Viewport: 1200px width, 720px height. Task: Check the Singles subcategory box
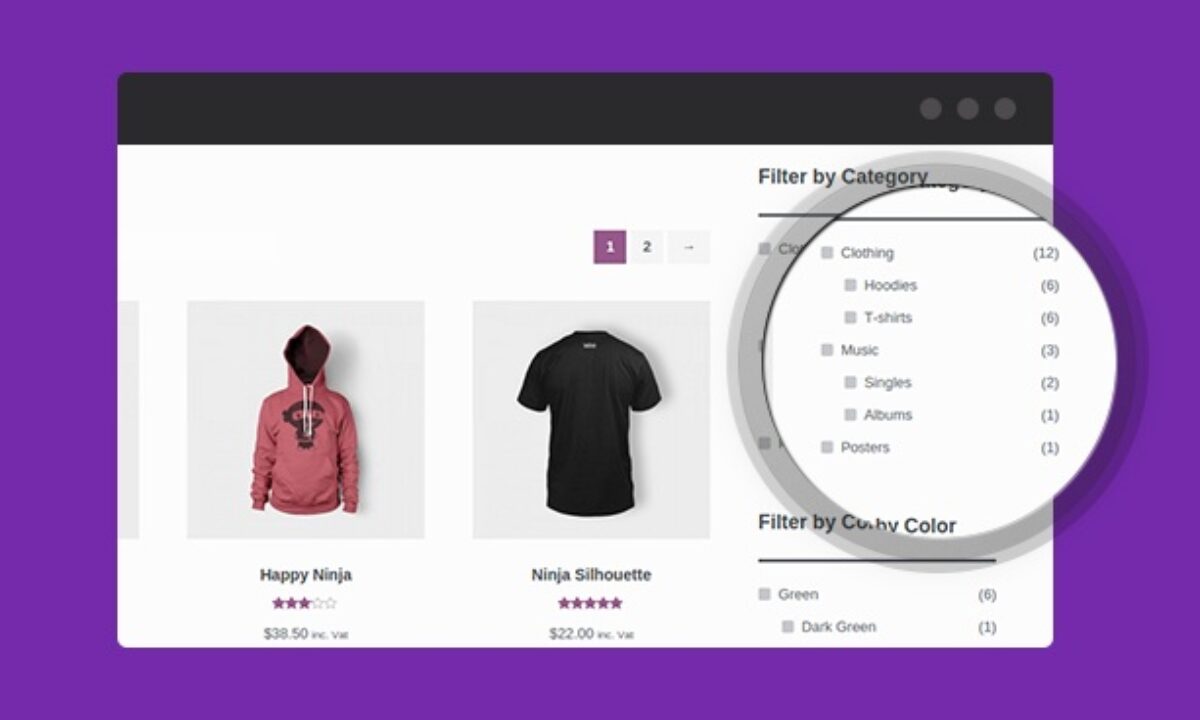coord(850,382)
